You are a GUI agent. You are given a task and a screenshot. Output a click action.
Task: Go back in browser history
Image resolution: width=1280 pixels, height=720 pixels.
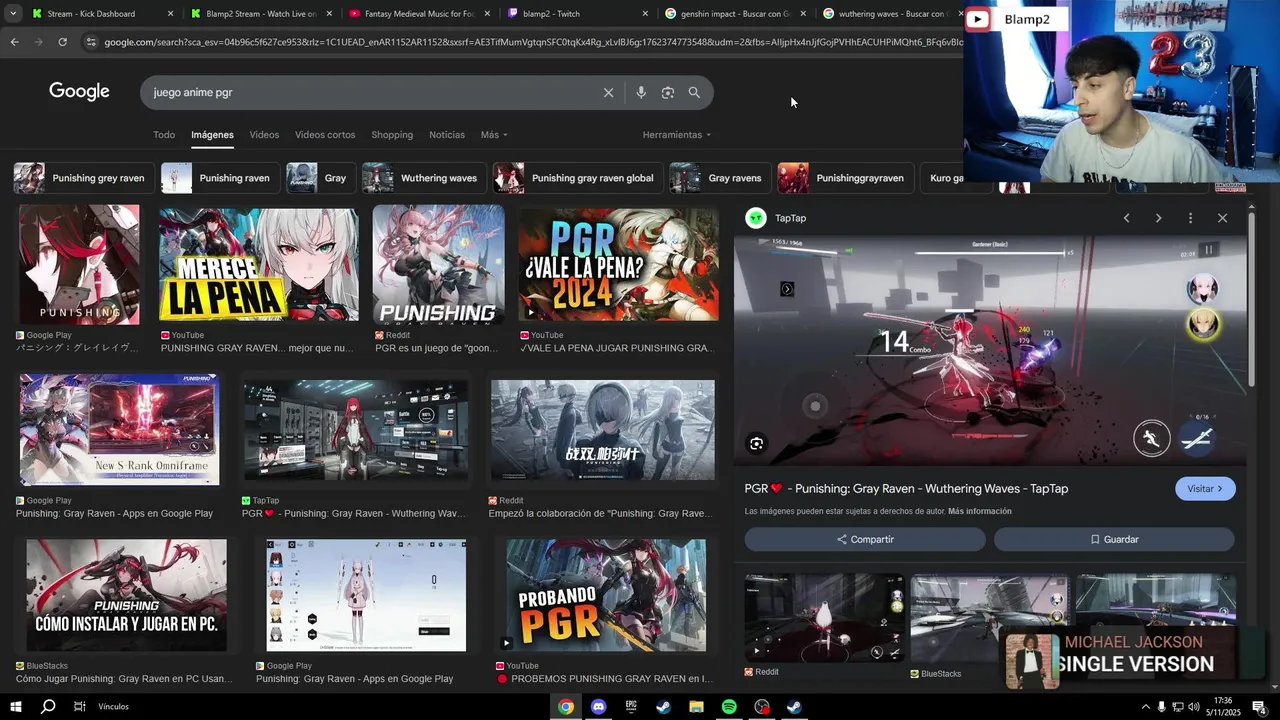pos(14,42)
